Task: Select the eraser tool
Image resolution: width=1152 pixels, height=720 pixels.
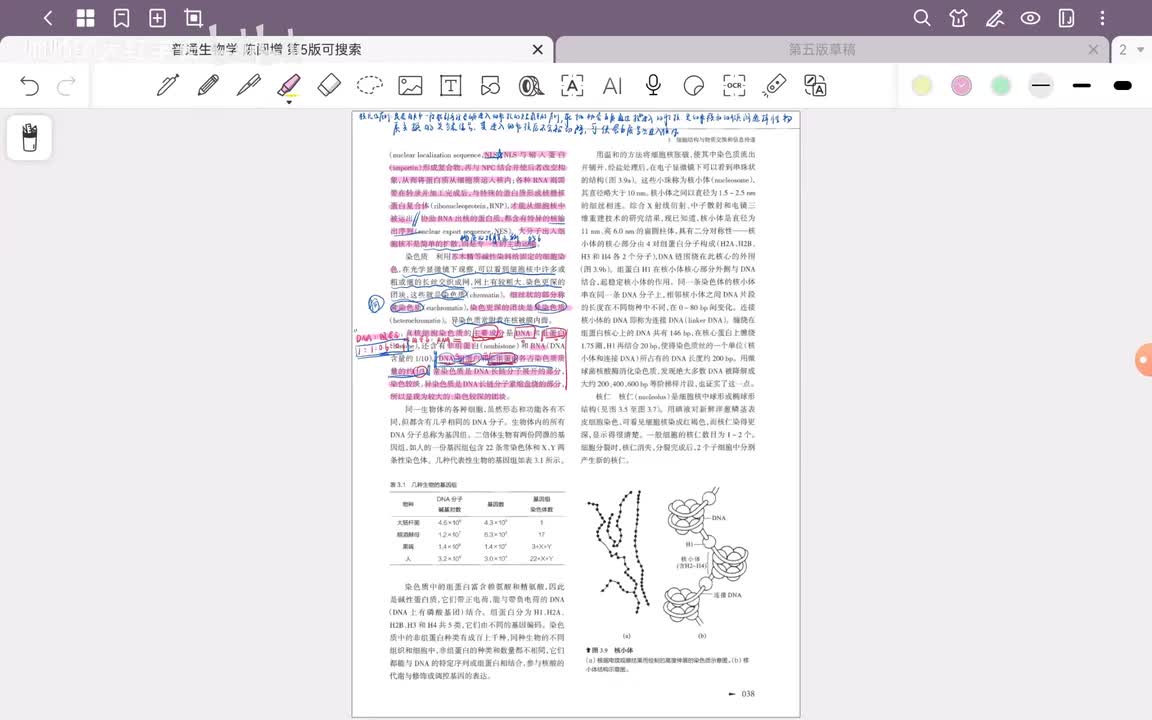Action: [x=329, y=85]
